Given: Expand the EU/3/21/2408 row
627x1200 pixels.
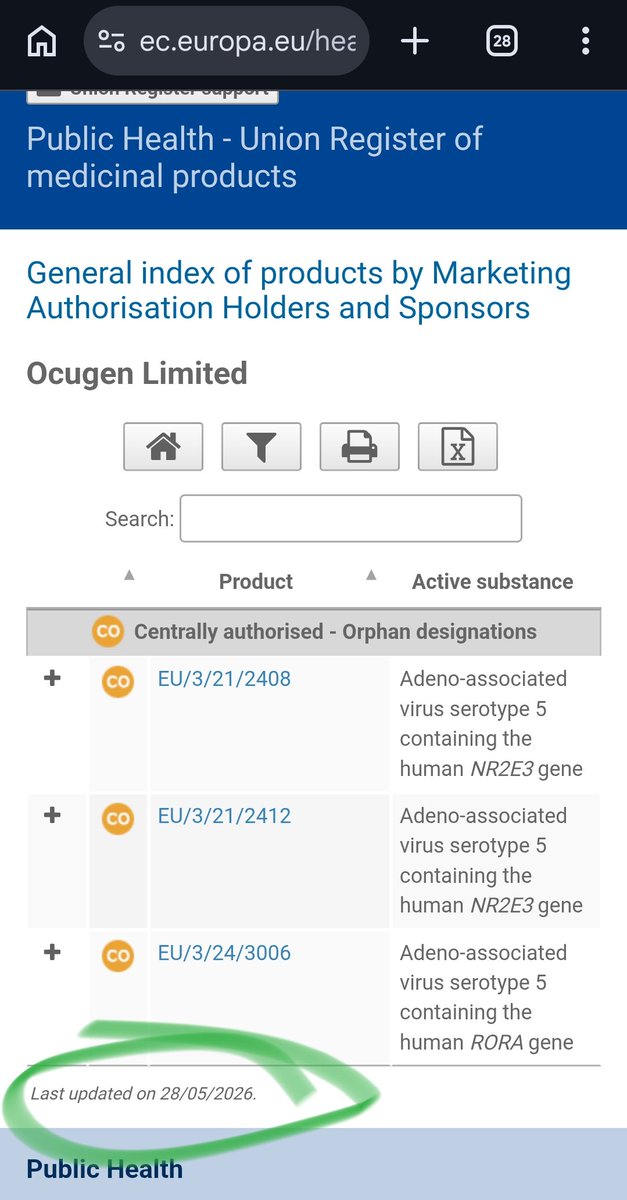Looking at the screenshot, I should pyautogui.click(x=53, y=679).
